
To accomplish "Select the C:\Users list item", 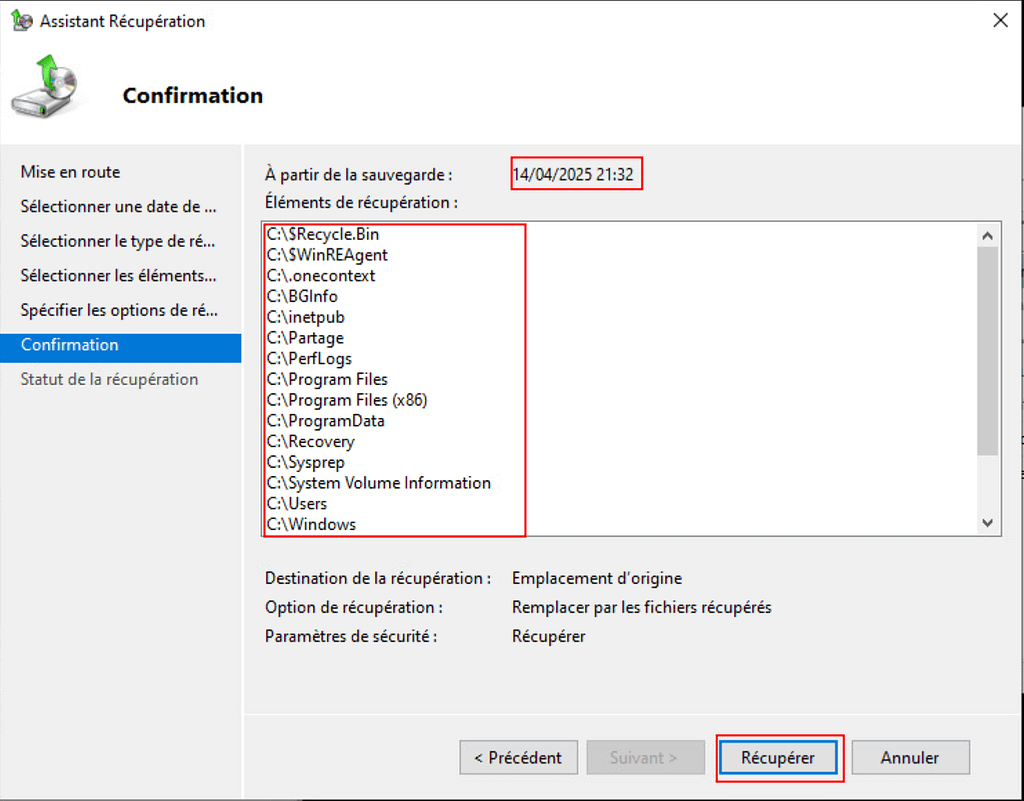I will [297, 504].
